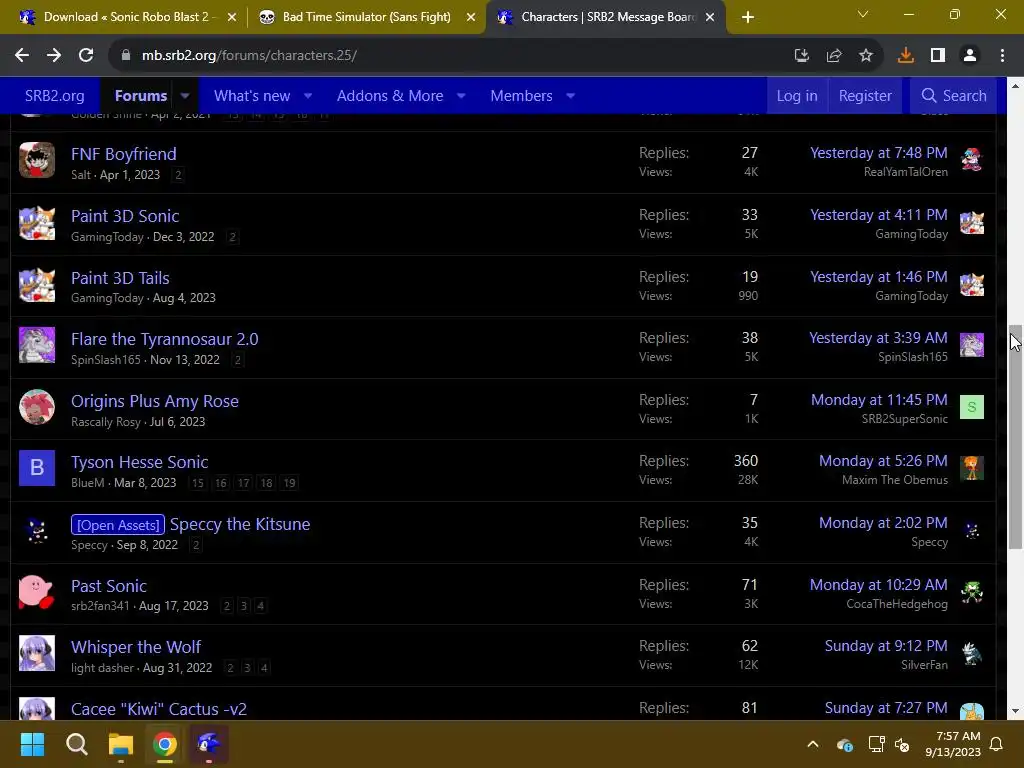Show hidden system tray icons
The height and width of the screenshot is (768, 1024).
[813, 744]
